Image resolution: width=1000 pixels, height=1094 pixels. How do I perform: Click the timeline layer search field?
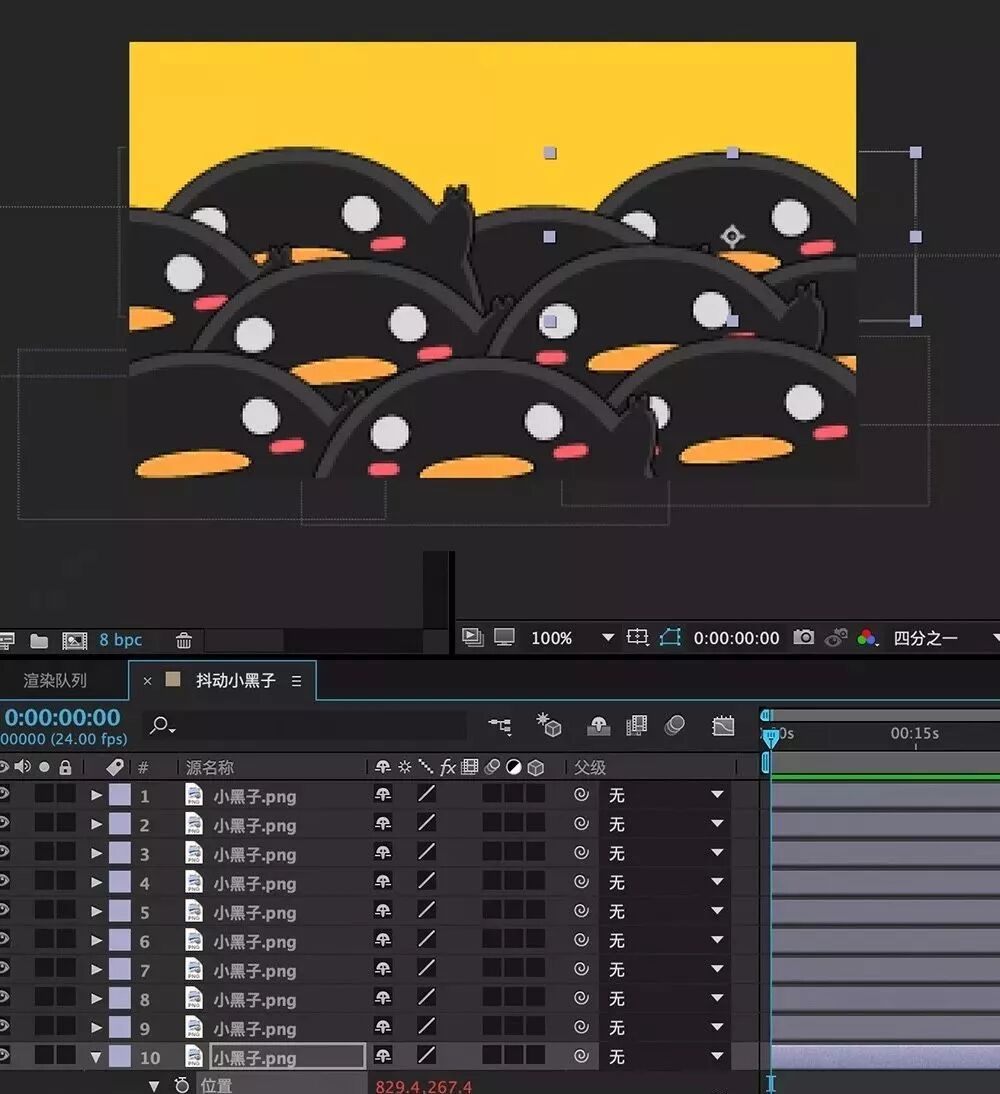(305, 726)
